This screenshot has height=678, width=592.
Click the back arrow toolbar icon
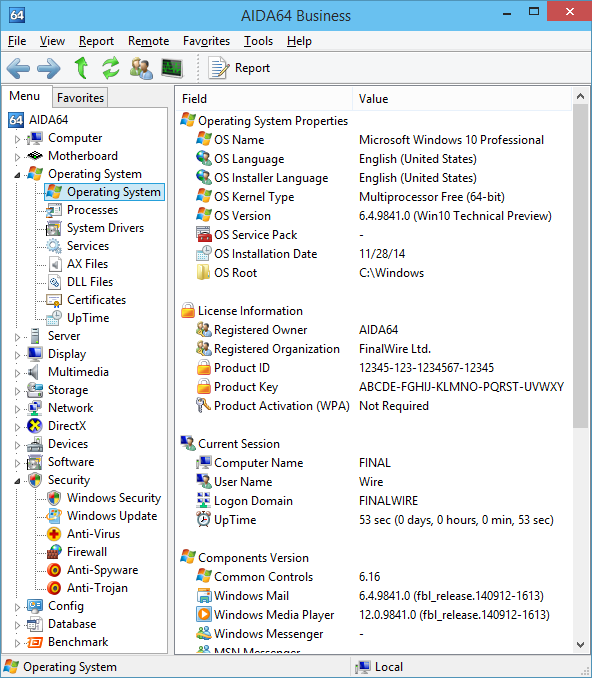[18, 68]
